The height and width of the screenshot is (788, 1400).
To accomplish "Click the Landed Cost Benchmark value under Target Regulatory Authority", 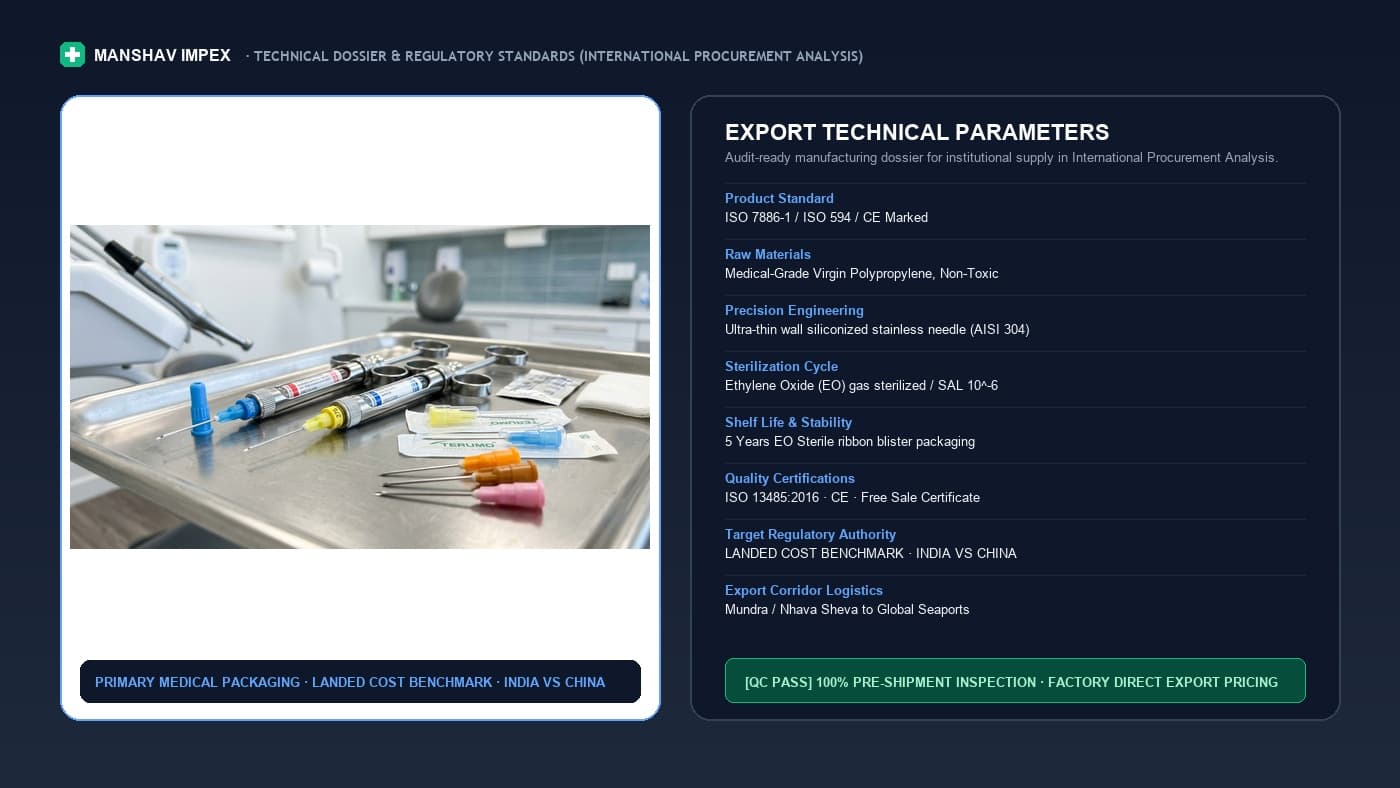I will (870, 553).
